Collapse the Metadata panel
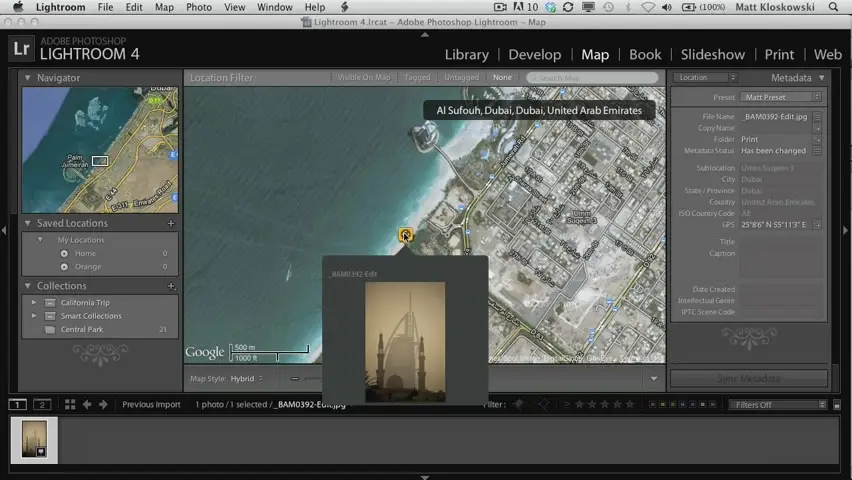Image resolution: width=852 pixels, height=480 pixels. click(822, 78)
